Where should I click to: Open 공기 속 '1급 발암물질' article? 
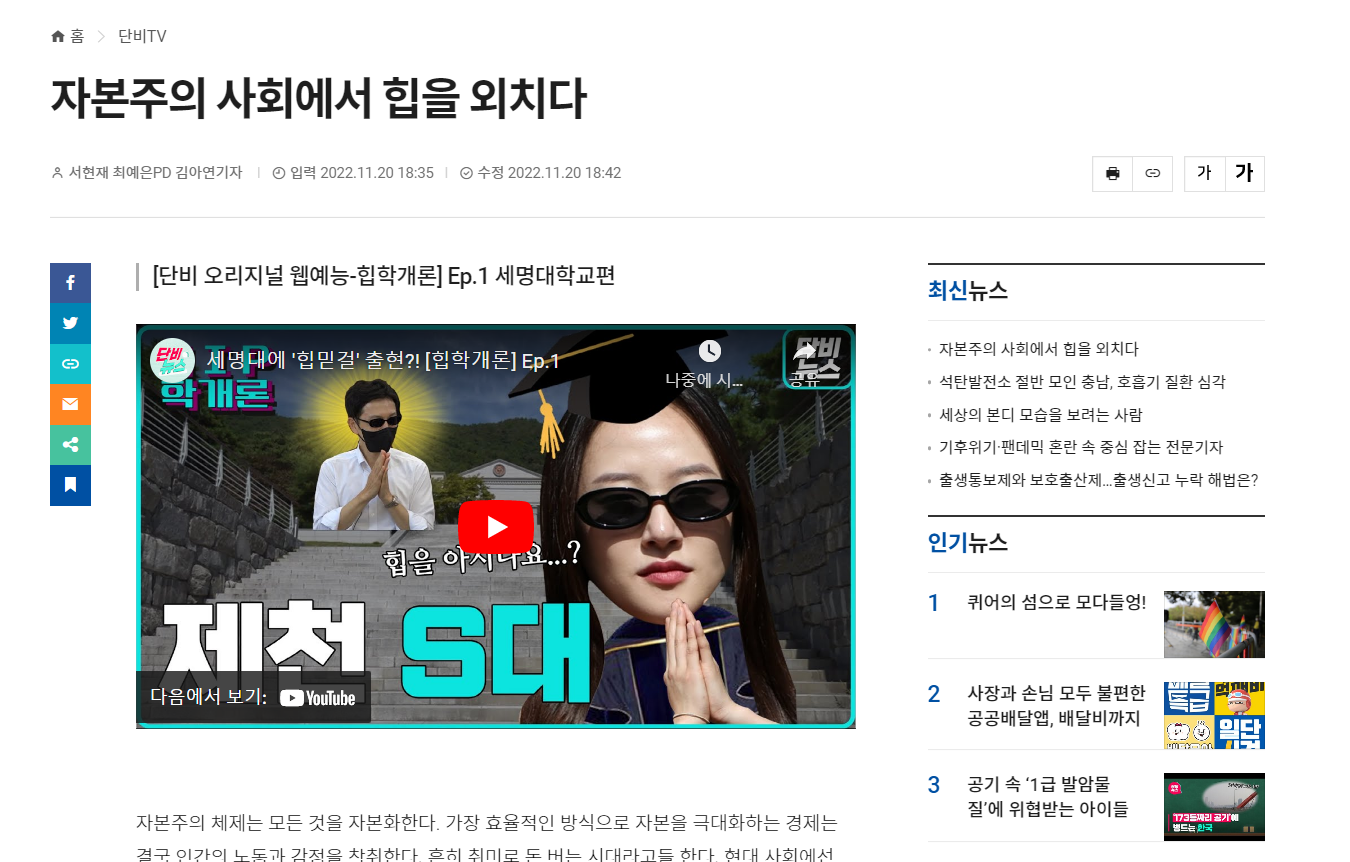(x=1048, y=796)
